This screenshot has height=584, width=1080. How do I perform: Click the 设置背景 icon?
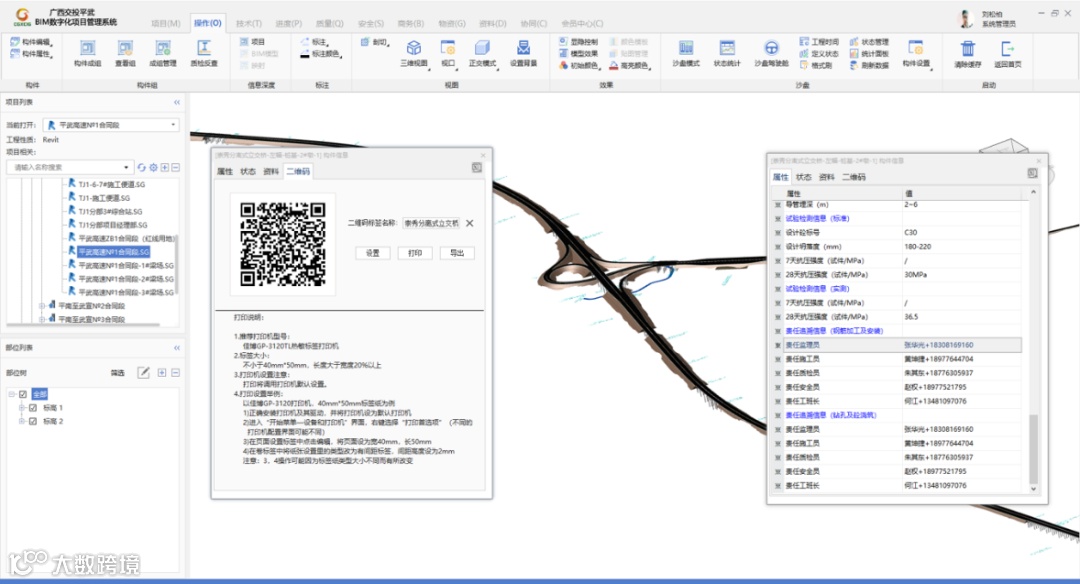pos(523,53)
